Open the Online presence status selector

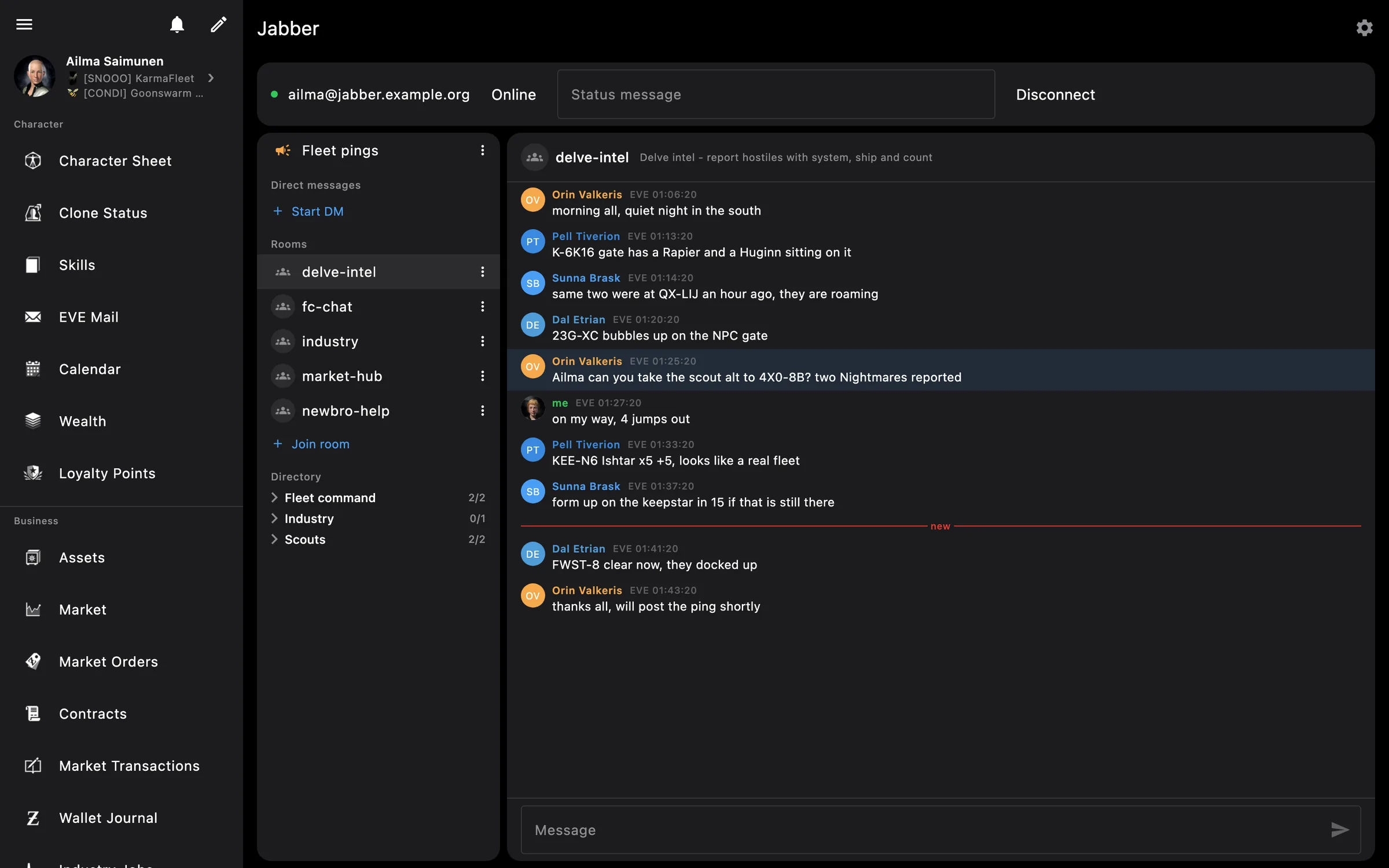[x=513, y=94]
